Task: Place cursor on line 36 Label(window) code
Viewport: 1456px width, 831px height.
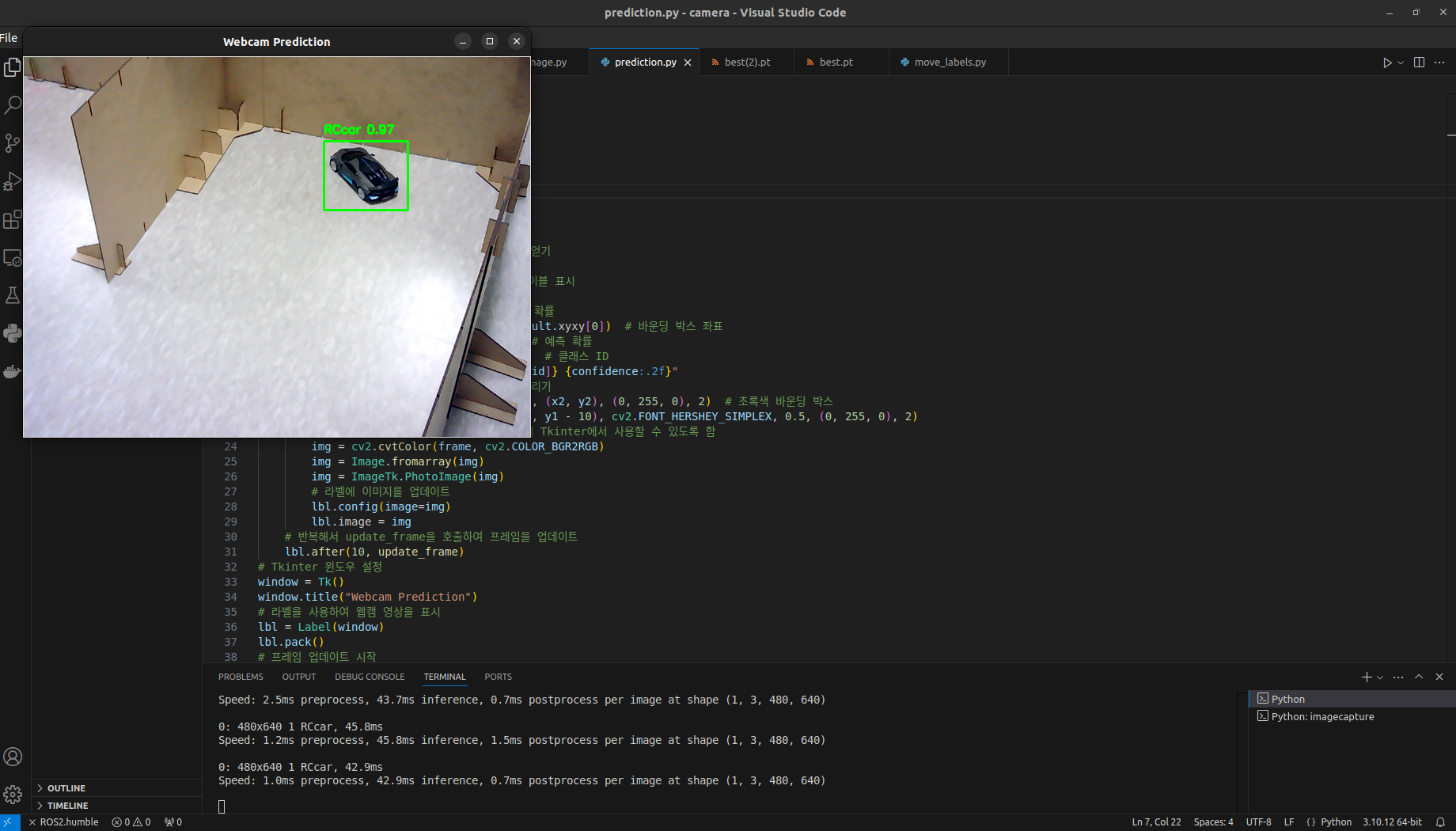Action: (x=320, y=627)
